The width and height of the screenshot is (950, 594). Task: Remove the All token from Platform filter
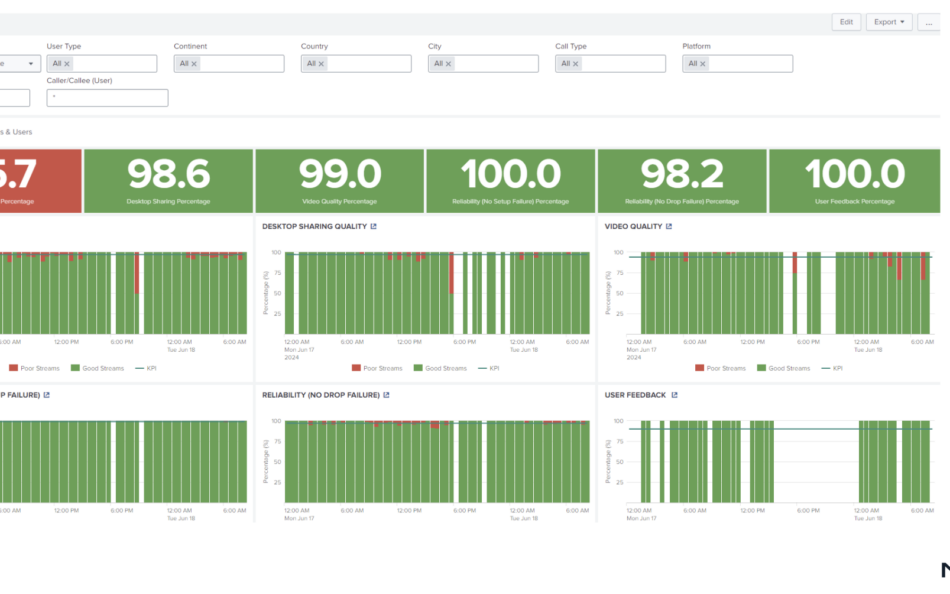(x=703, y=64)
